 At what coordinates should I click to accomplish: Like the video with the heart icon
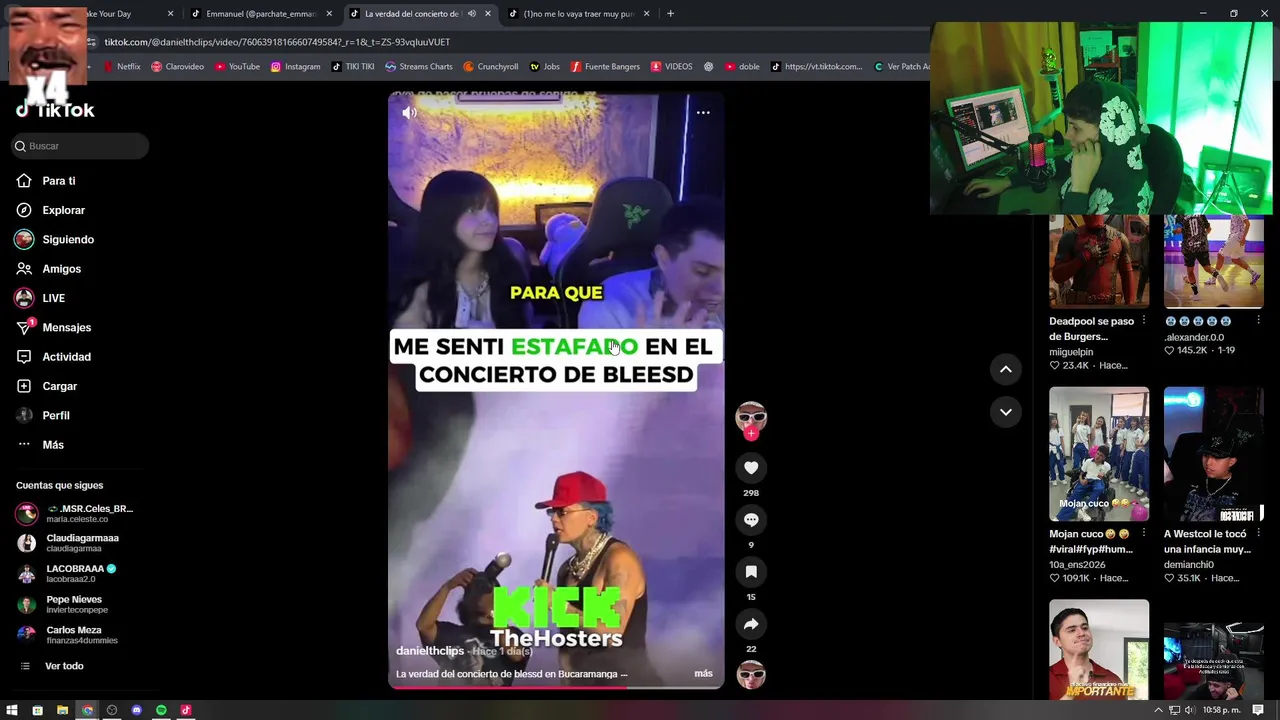coord(751,468)
